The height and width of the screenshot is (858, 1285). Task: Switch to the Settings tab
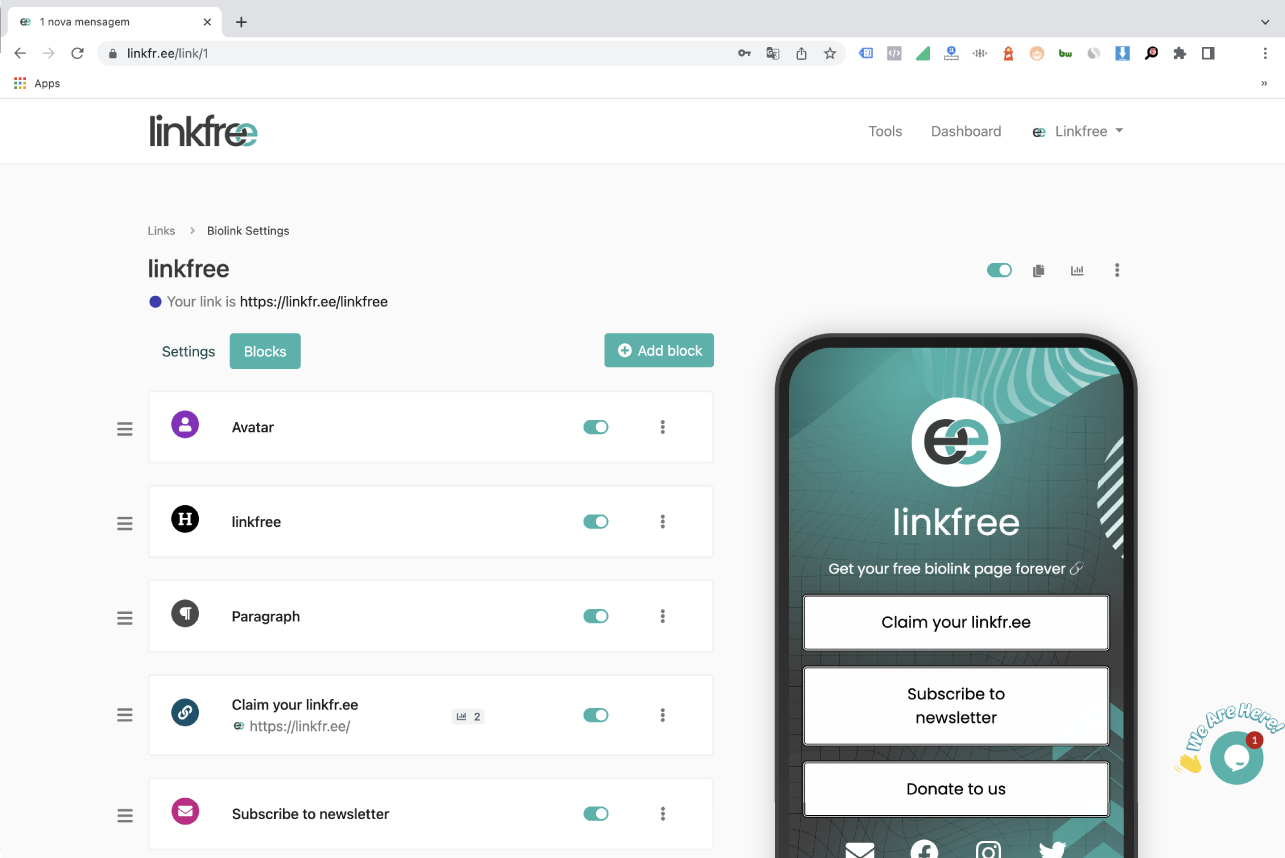[189, 351]
